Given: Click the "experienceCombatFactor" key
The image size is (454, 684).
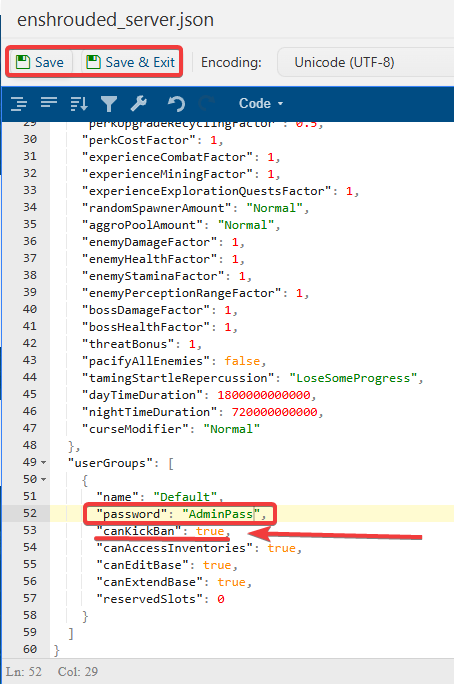Looking at the screenshot, I should 167,157.
